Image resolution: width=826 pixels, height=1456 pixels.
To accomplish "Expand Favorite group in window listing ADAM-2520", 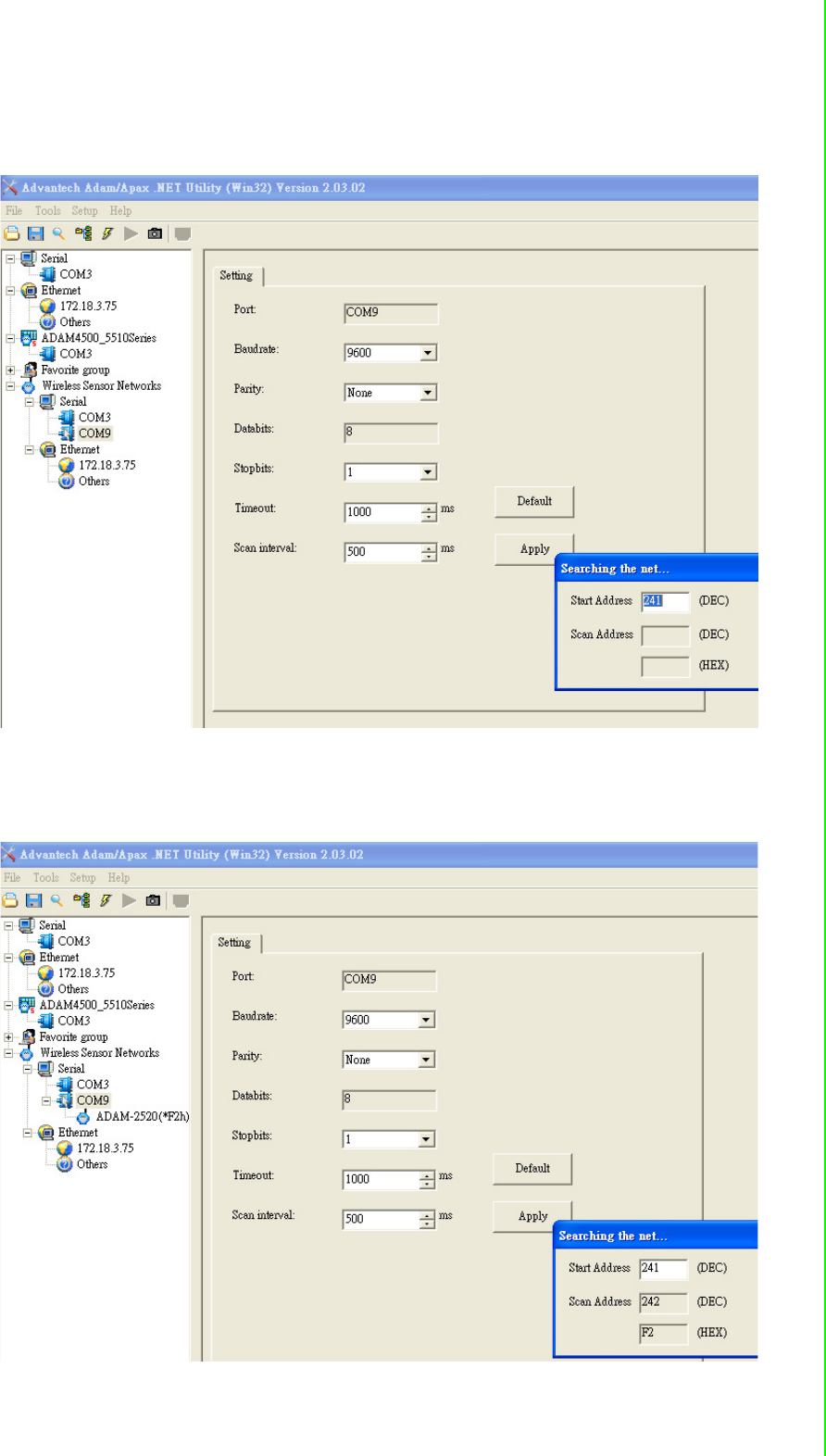I will click(8, 1037).
